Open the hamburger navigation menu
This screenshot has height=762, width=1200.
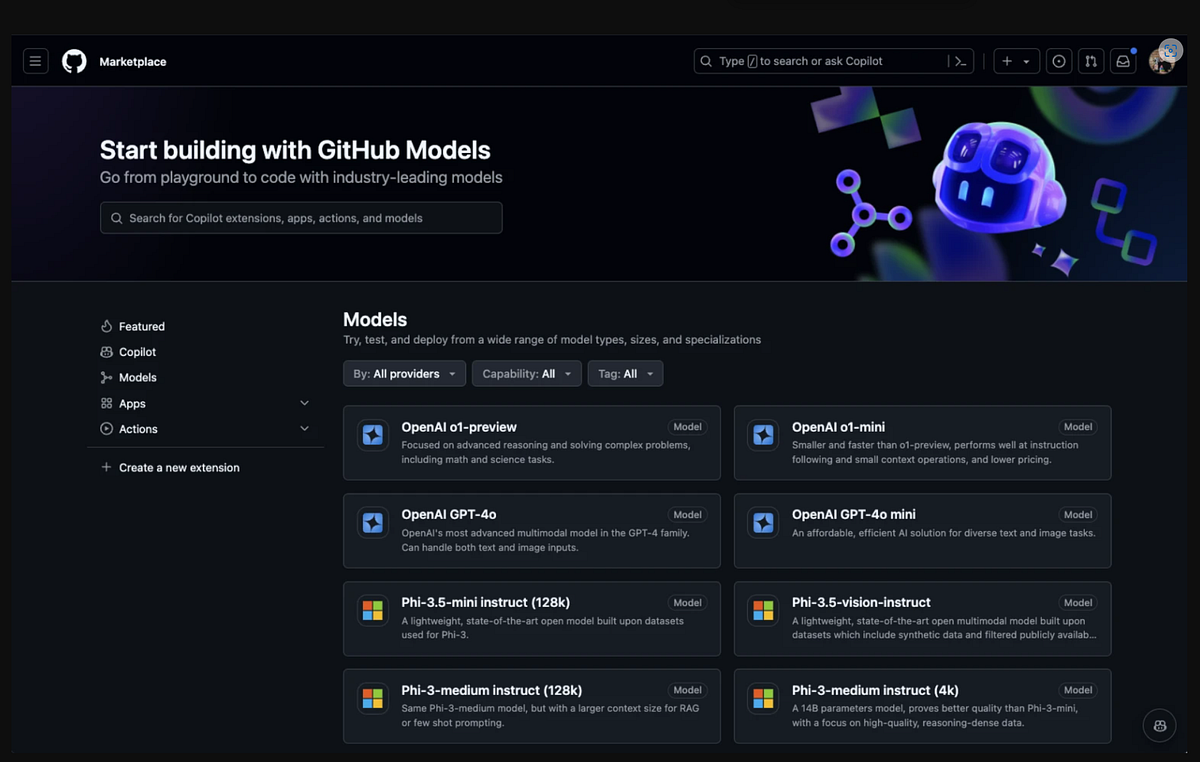click(x=35, y=61)
